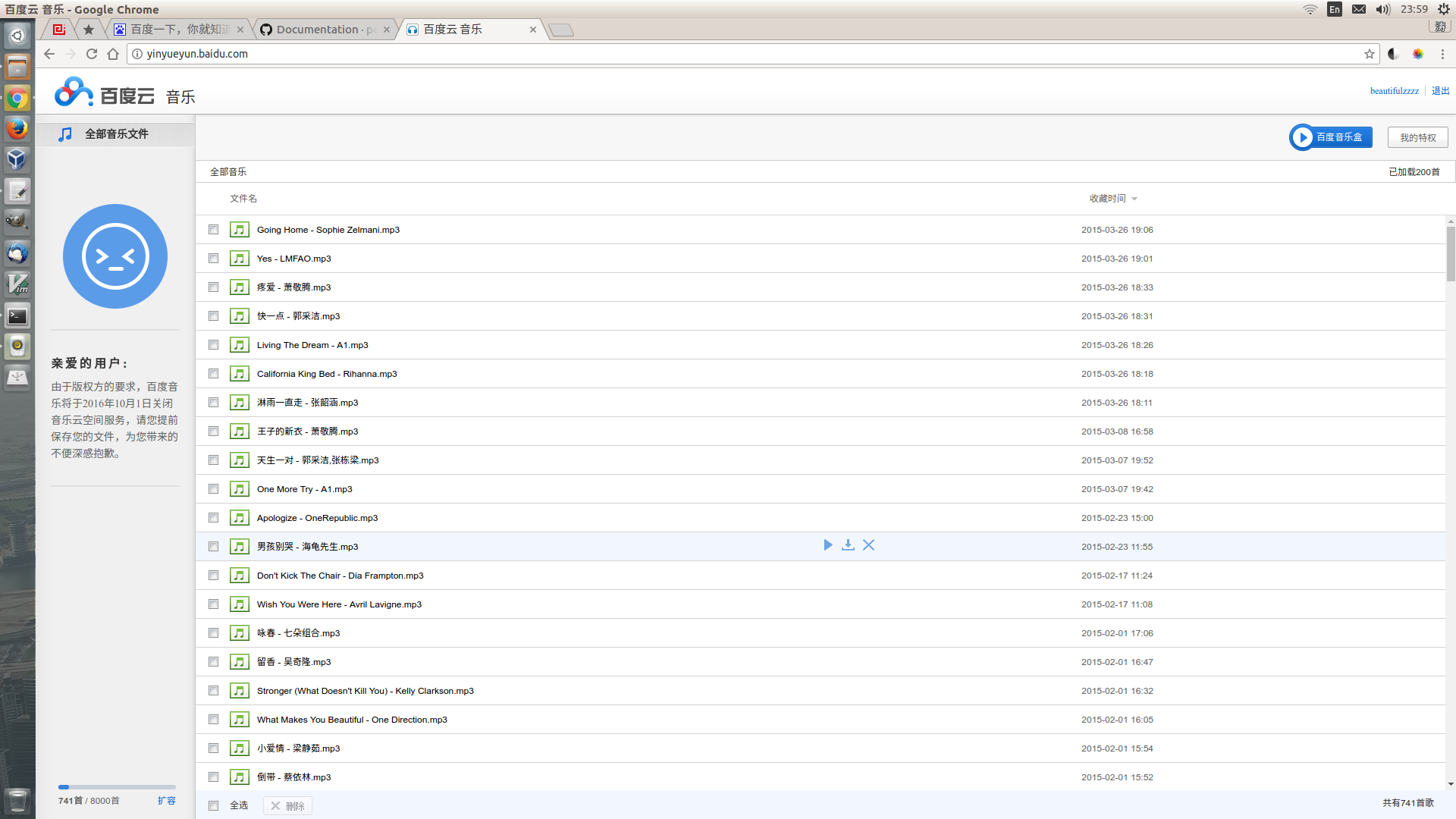Sort by 收藏时间 dropdown arrow
Screen dimensions: 1456x819
point(1134,199)
